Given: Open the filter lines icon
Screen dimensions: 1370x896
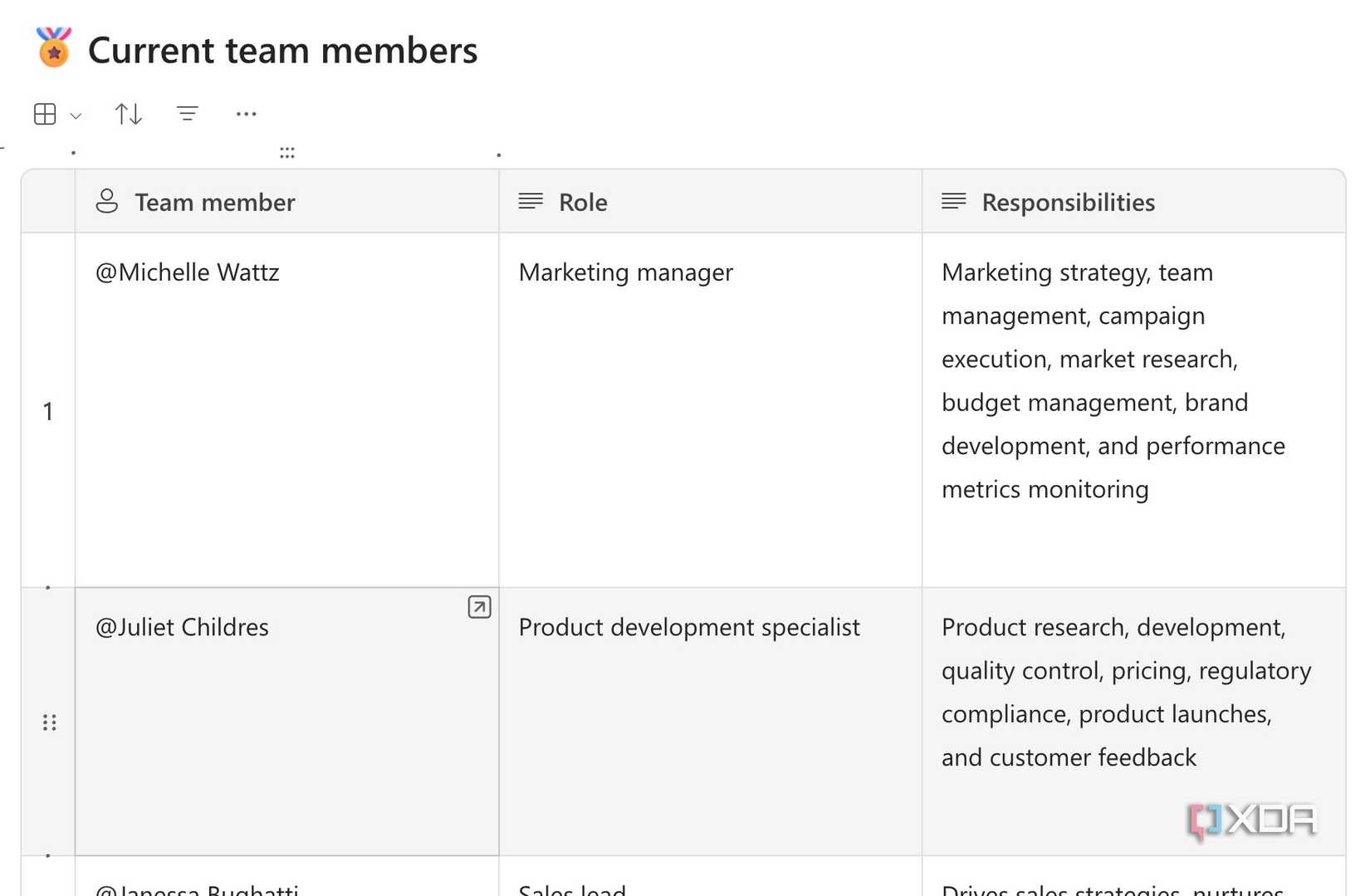Looking at the screenshot, I should point(188,114).
